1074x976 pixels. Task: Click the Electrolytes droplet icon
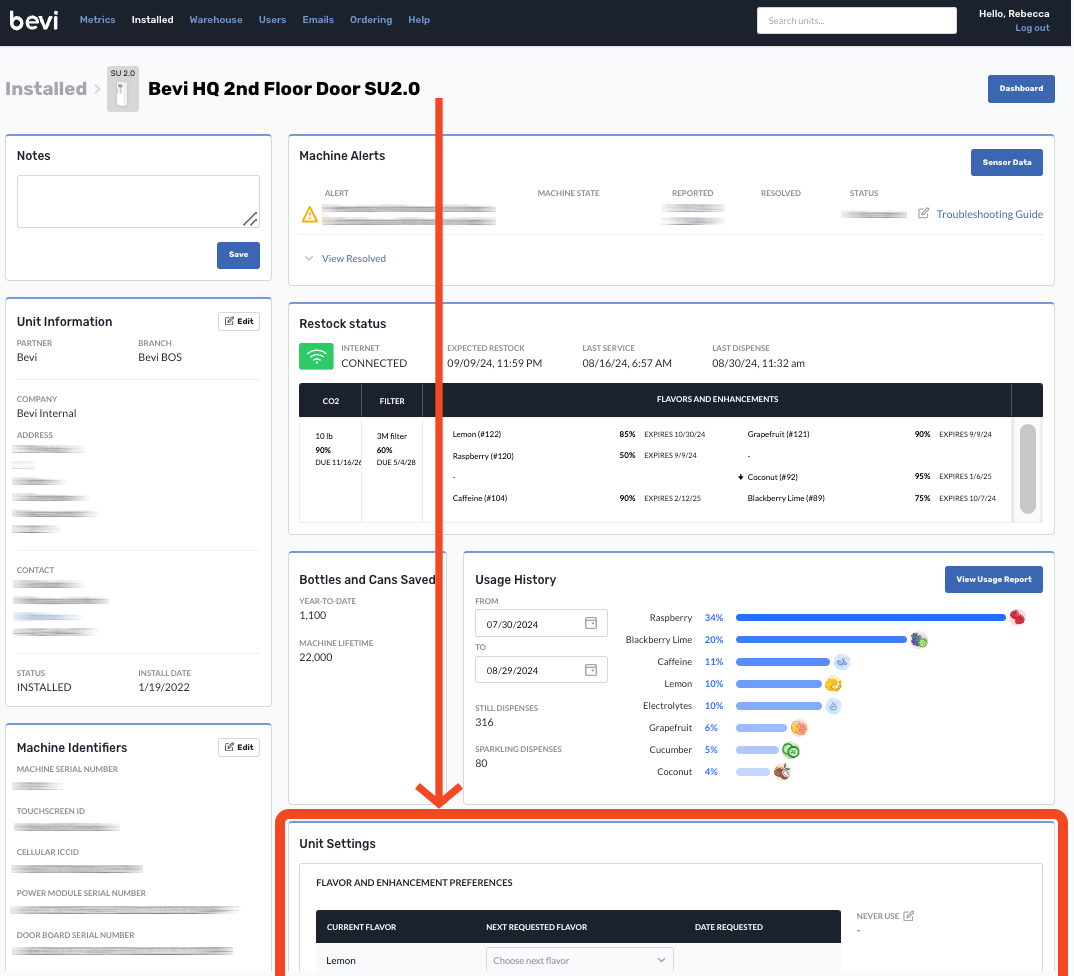[833, 705]
